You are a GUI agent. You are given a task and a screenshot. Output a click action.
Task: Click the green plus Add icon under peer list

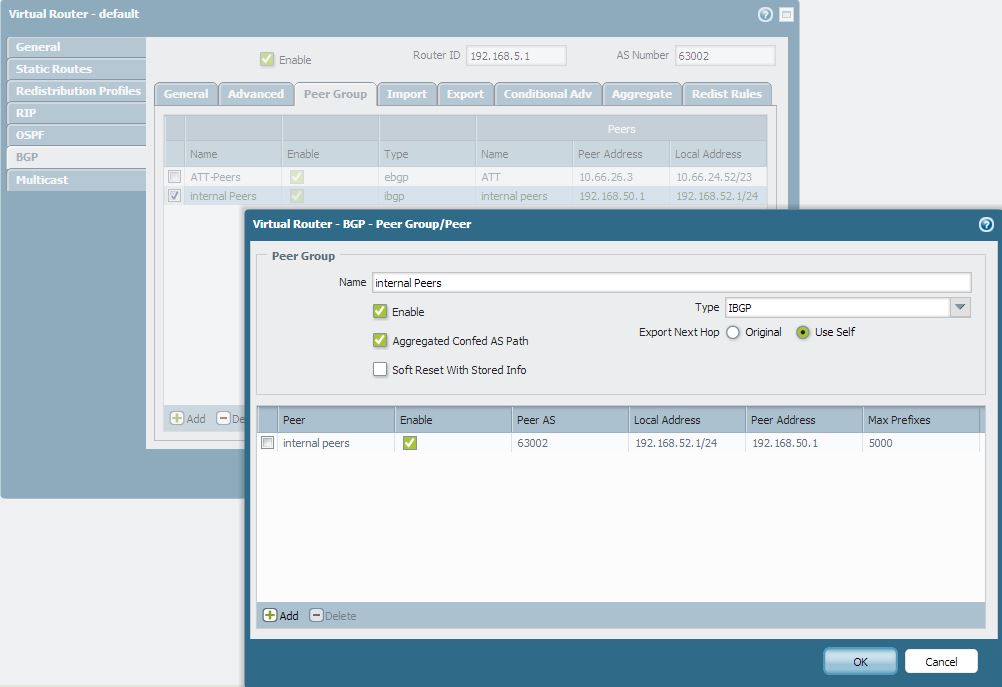tap(270, 616)
